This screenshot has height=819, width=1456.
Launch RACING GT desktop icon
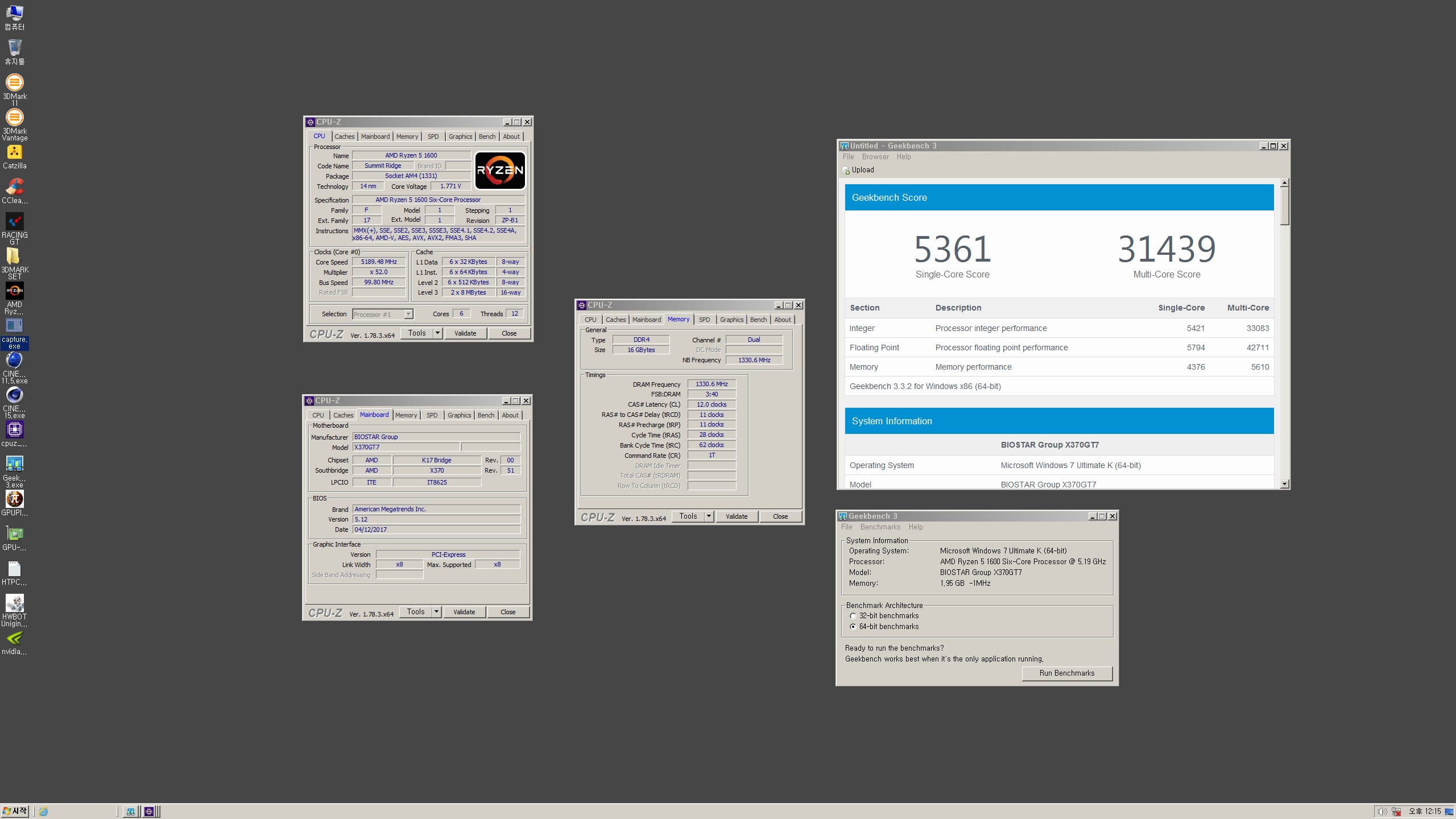[x=14, y=229]
